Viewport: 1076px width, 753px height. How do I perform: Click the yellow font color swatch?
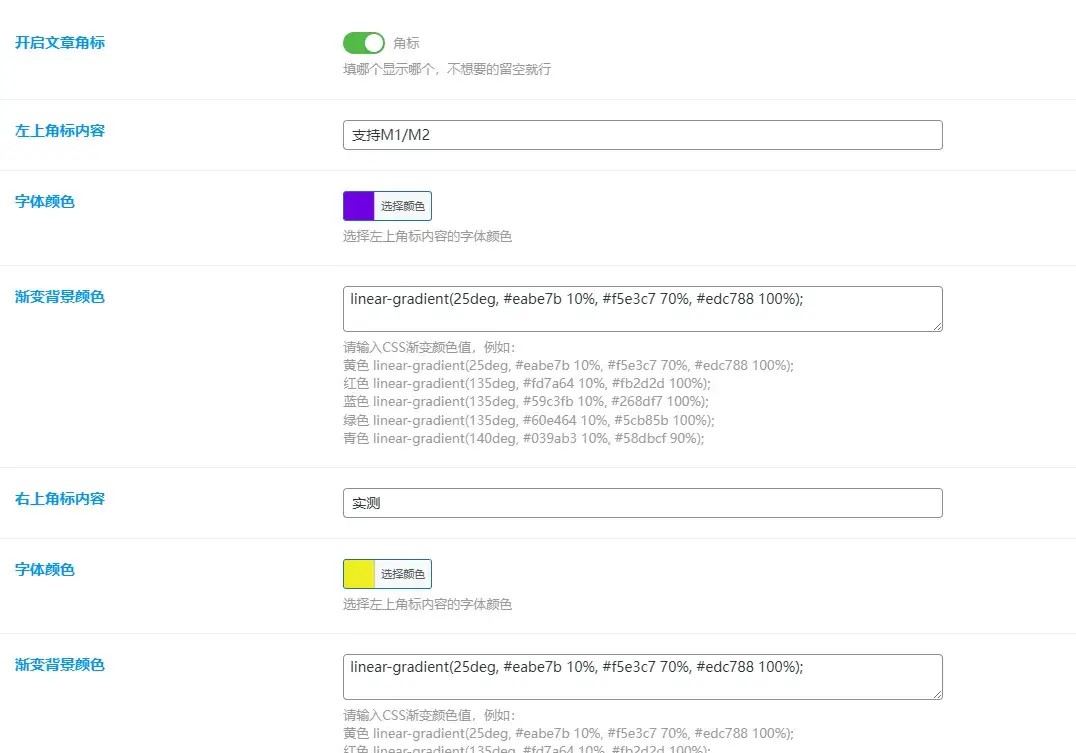[x=359, y=574]
